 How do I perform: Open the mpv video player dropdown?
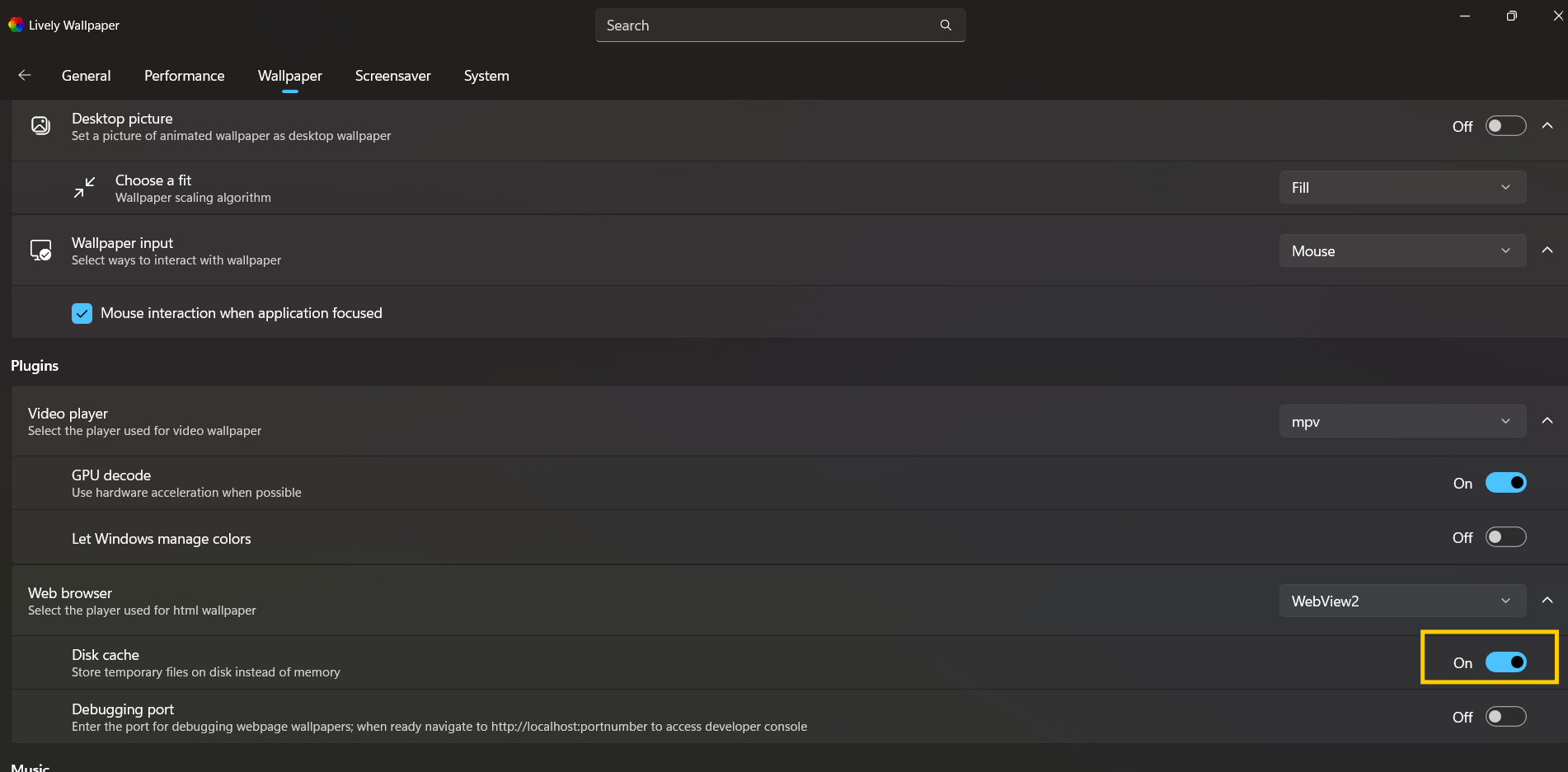pos(1402,421)
